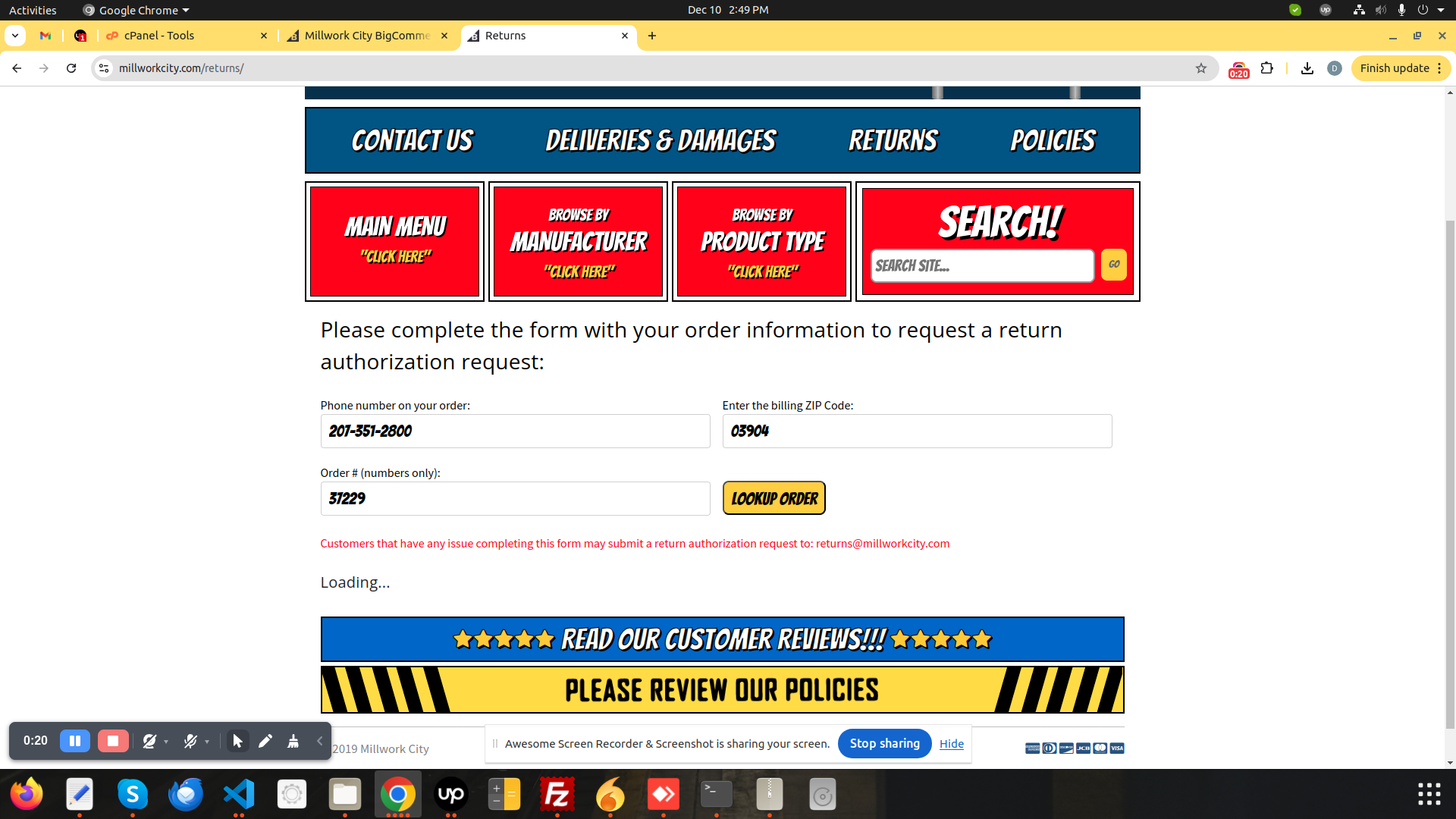This screenshot has width=1456, height=819.
Task: Open the Google Chrome app menu
Action: coord(136,10)
